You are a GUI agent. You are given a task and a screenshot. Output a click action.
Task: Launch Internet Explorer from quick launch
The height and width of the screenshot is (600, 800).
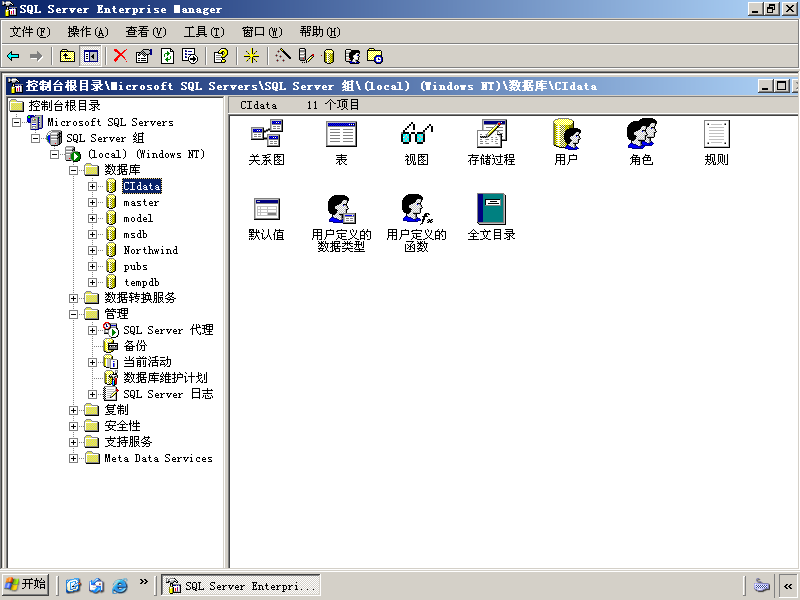point(120,586)
